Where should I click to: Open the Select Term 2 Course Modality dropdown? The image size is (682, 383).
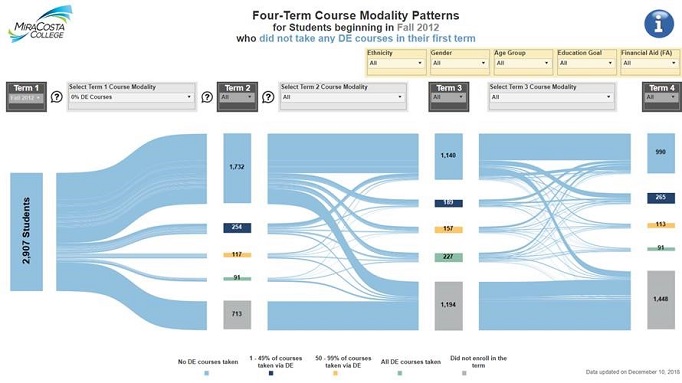pyautogui.click(x=342, y=97)
